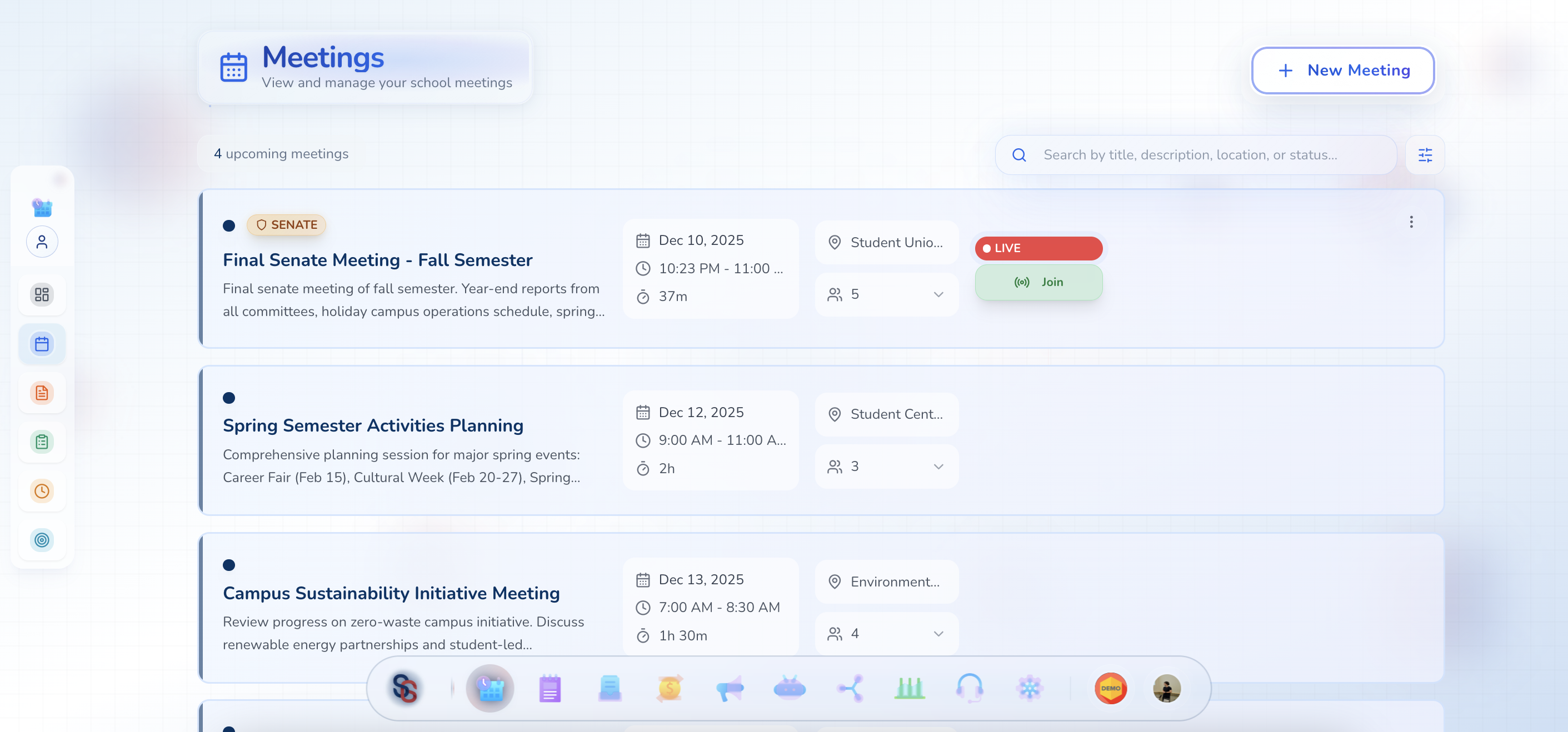The width and height of the screenshot is (1568, 732).
Task: Join the live Senate meeting
Action: coord(1038,282)
